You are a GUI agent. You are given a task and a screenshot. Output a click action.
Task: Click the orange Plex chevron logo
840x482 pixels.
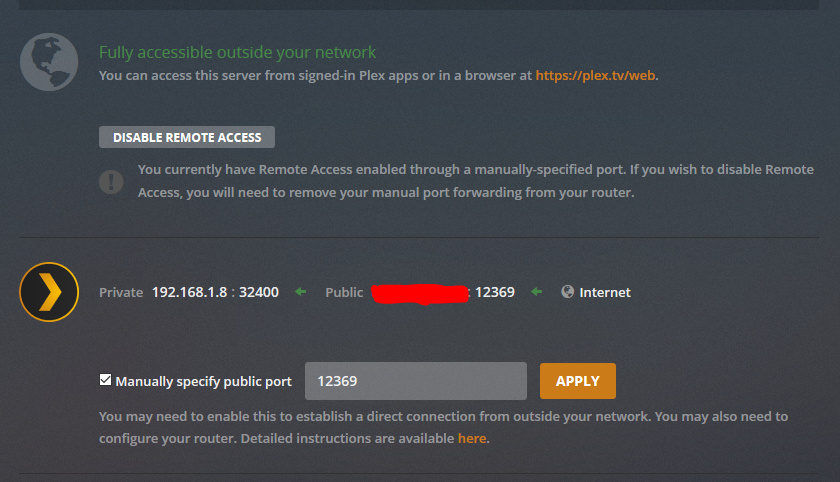pyautogui.click(x=49, y=292)
